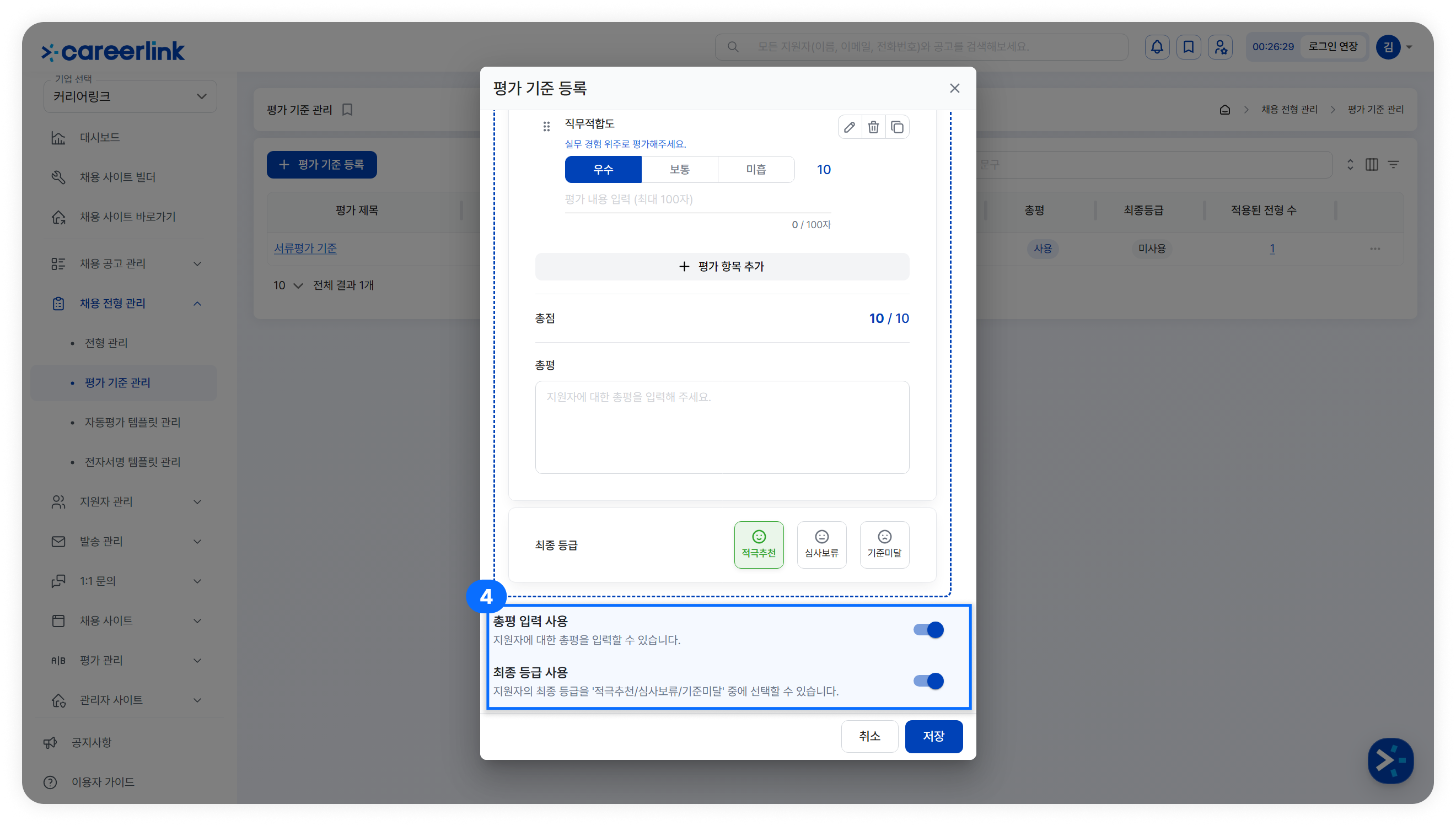The height and width of the screenshot is (826, 1456).
Task: Close the 평가 기준 등록 dialog
Action: point(954,88)
